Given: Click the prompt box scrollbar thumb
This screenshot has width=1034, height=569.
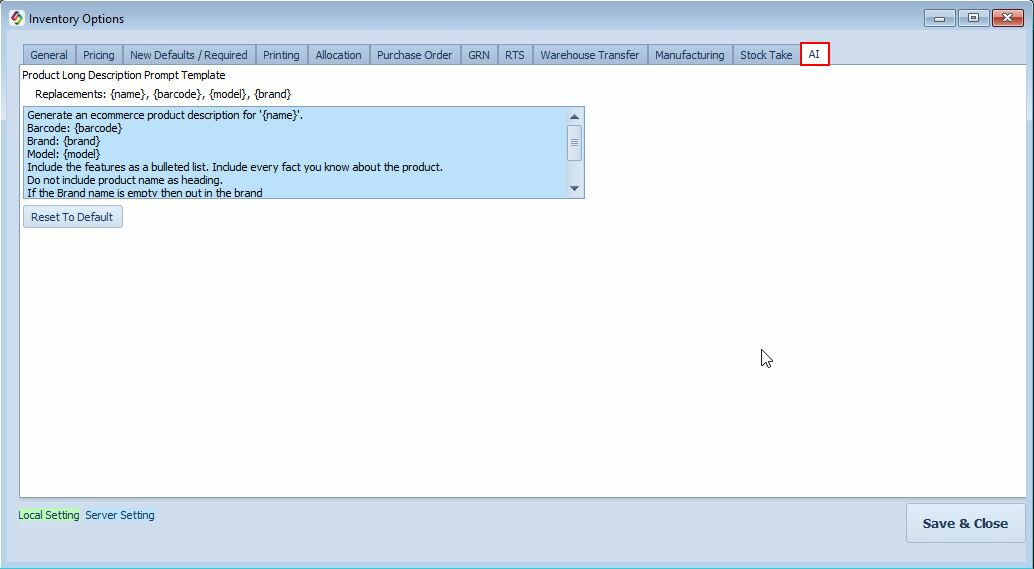Looking at the screenshot, I should click(574, 142).
